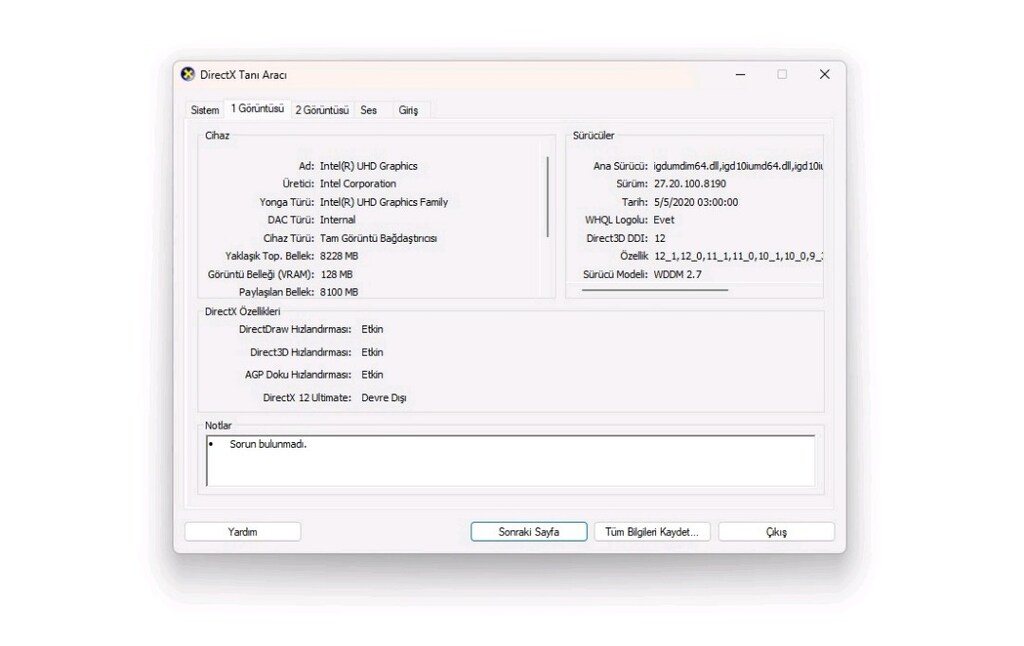Select the Direct3D Hızlandırması Etkin status

(x=372, y=352)
